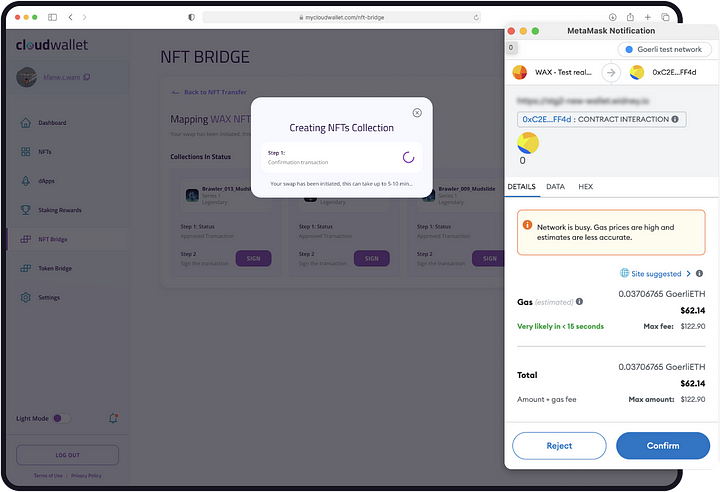The height and width of the screenshot is (492, 720).
Task: Click the info icon next to Gas estimated
Action: pyautogui.click(x=579, y=301)
